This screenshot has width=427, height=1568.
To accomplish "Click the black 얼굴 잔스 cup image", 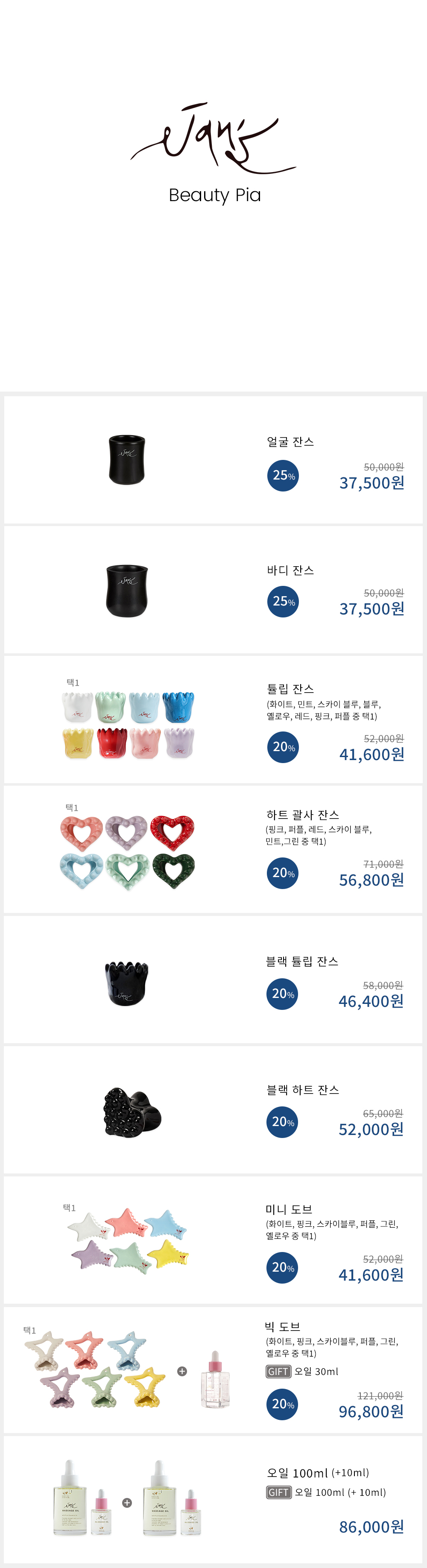I will pyautogui.click(x=126, y=459).
